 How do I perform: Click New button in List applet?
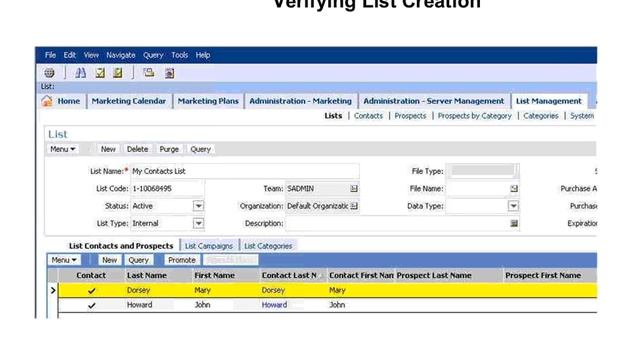pos(108,149)
